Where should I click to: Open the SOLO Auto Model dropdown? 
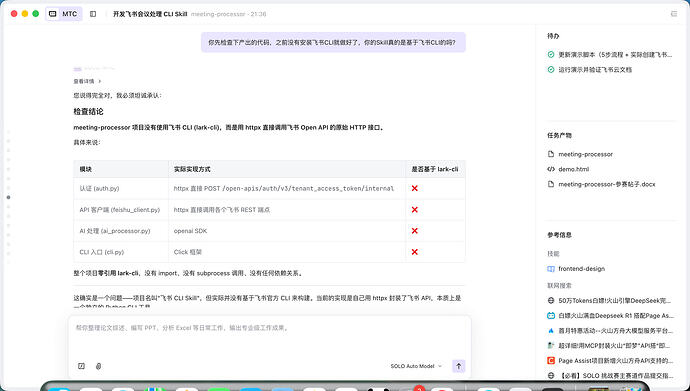416,366
